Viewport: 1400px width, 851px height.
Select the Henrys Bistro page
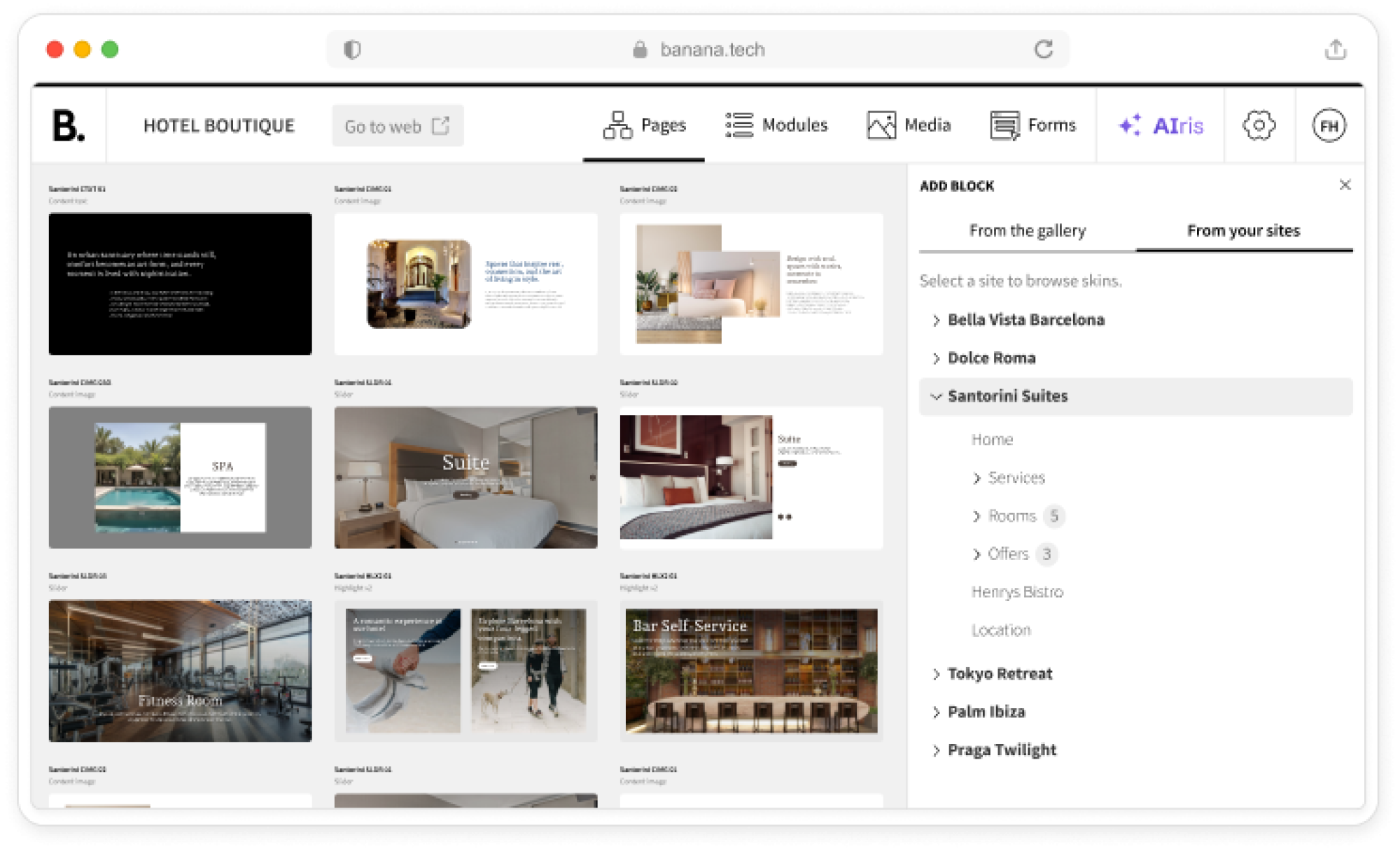[x=1017, y=592]
